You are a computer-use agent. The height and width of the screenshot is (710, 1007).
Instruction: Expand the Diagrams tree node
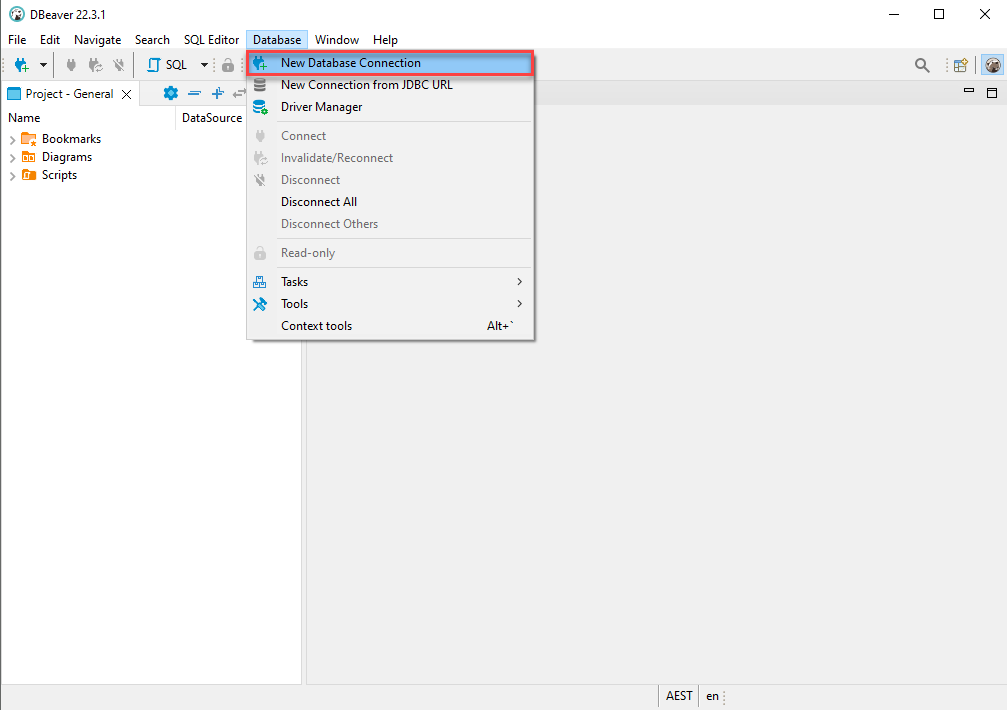(x=12, y=158)
